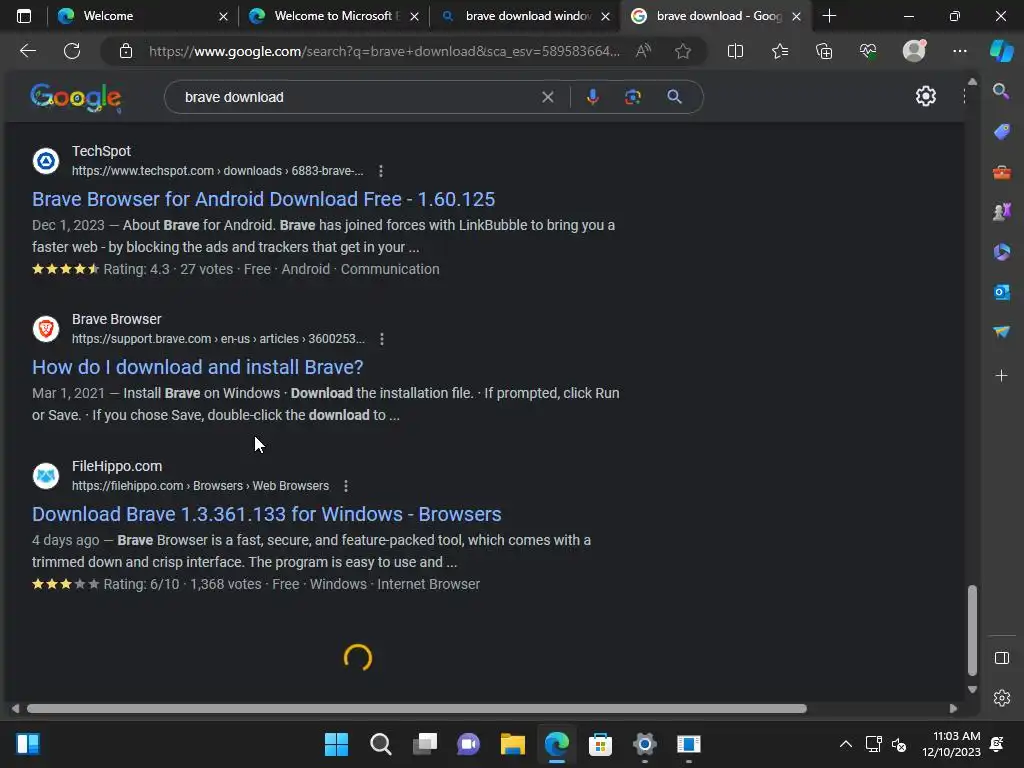Open File Explorer from taskbar
The image size is (1024, 768).
(x=513, y=744)
